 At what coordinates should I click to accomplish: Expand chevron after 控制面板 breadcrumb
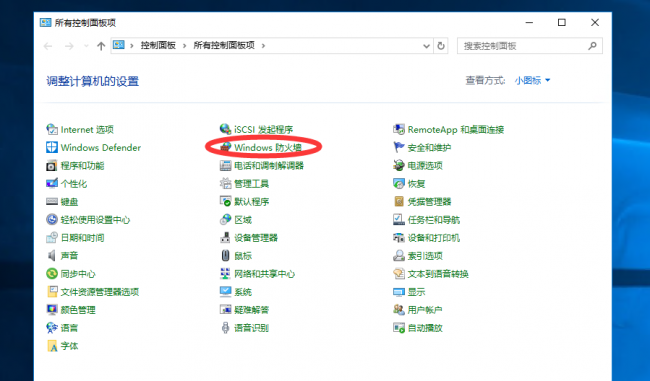click(x=184, y=46)
